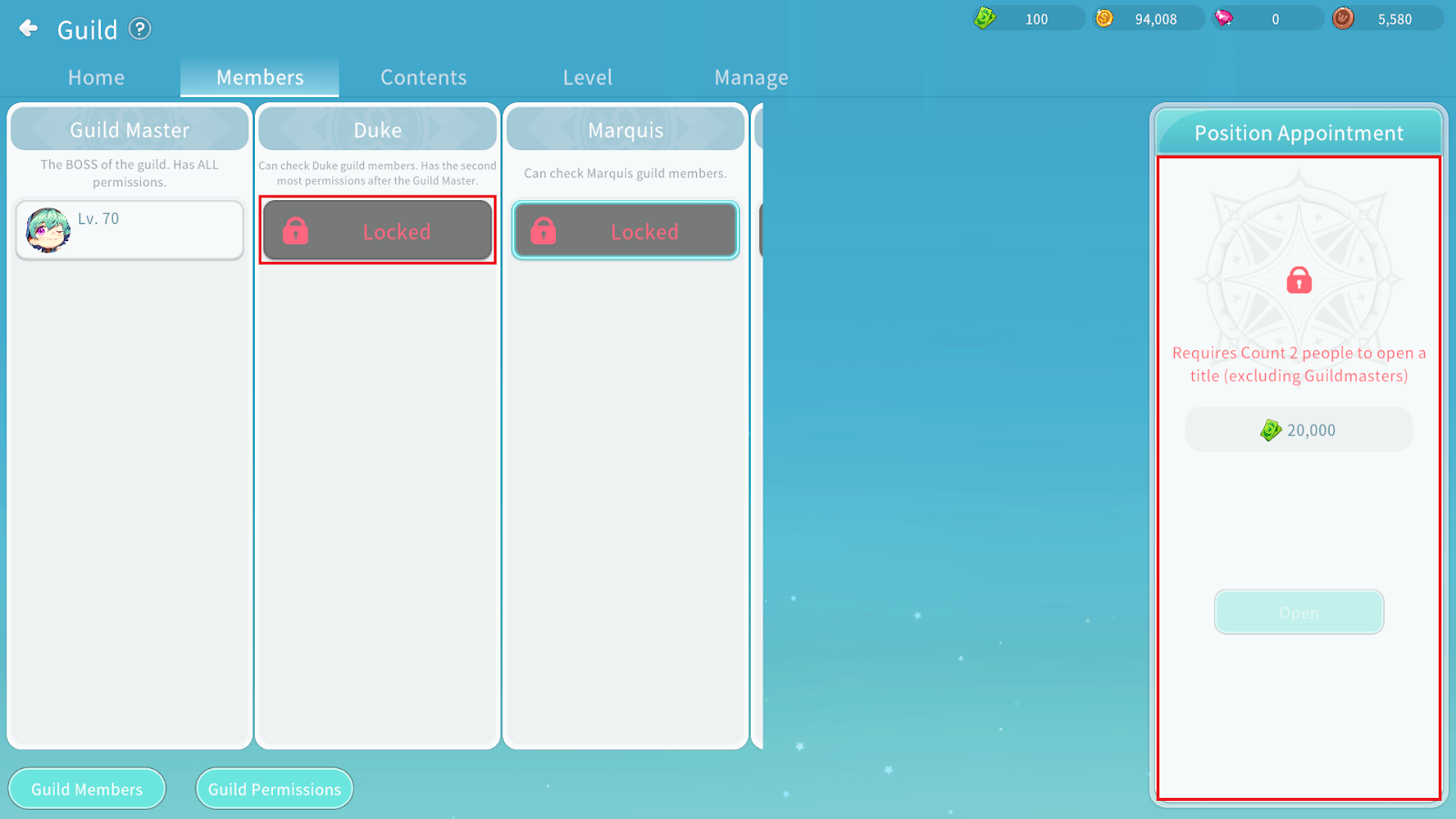Click the lock icon in Duke slot
The image size is (1456, 819).
[x=296, y=231]
